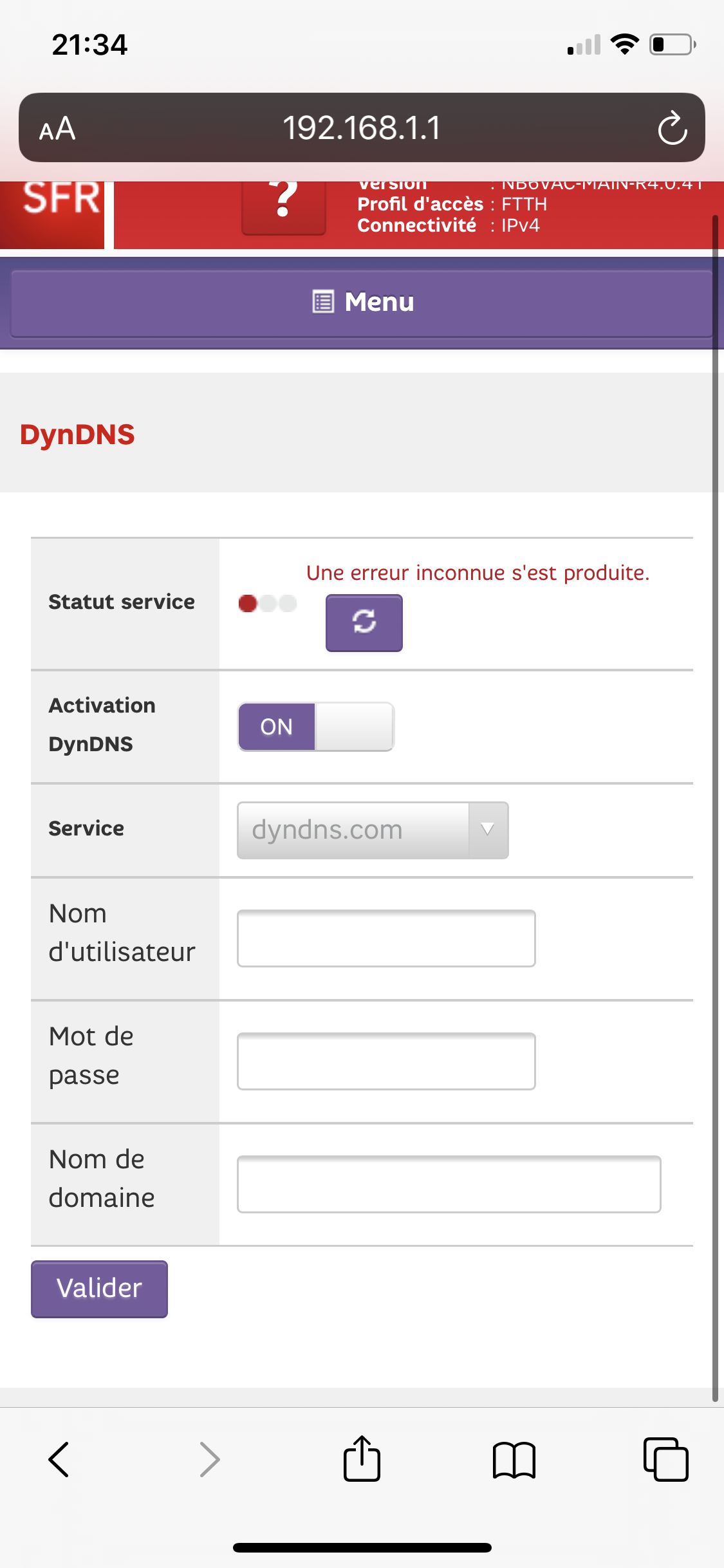The image size is (724, 1568).
Task: Tap the 192.168.1.1 address bar
Action: tap(361, 128)
